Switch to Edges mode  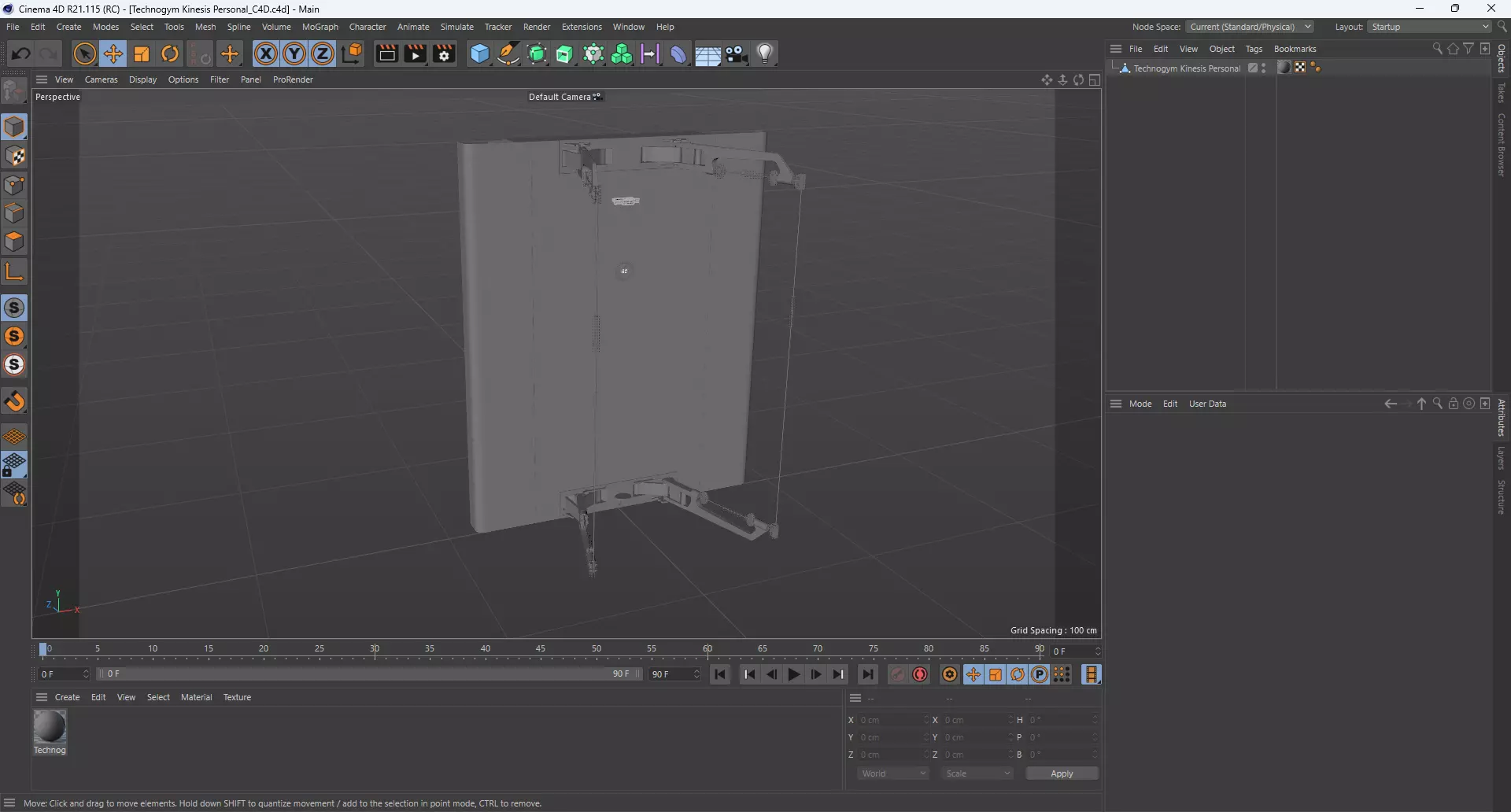point(14,213)
